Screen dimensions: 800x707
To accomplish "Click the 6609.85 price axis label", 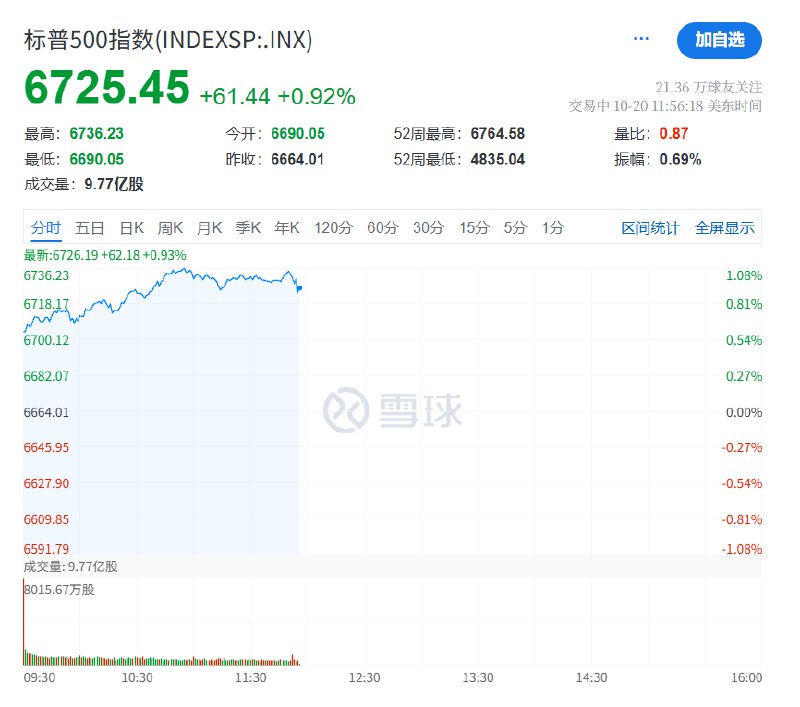I will coord(46,519).
